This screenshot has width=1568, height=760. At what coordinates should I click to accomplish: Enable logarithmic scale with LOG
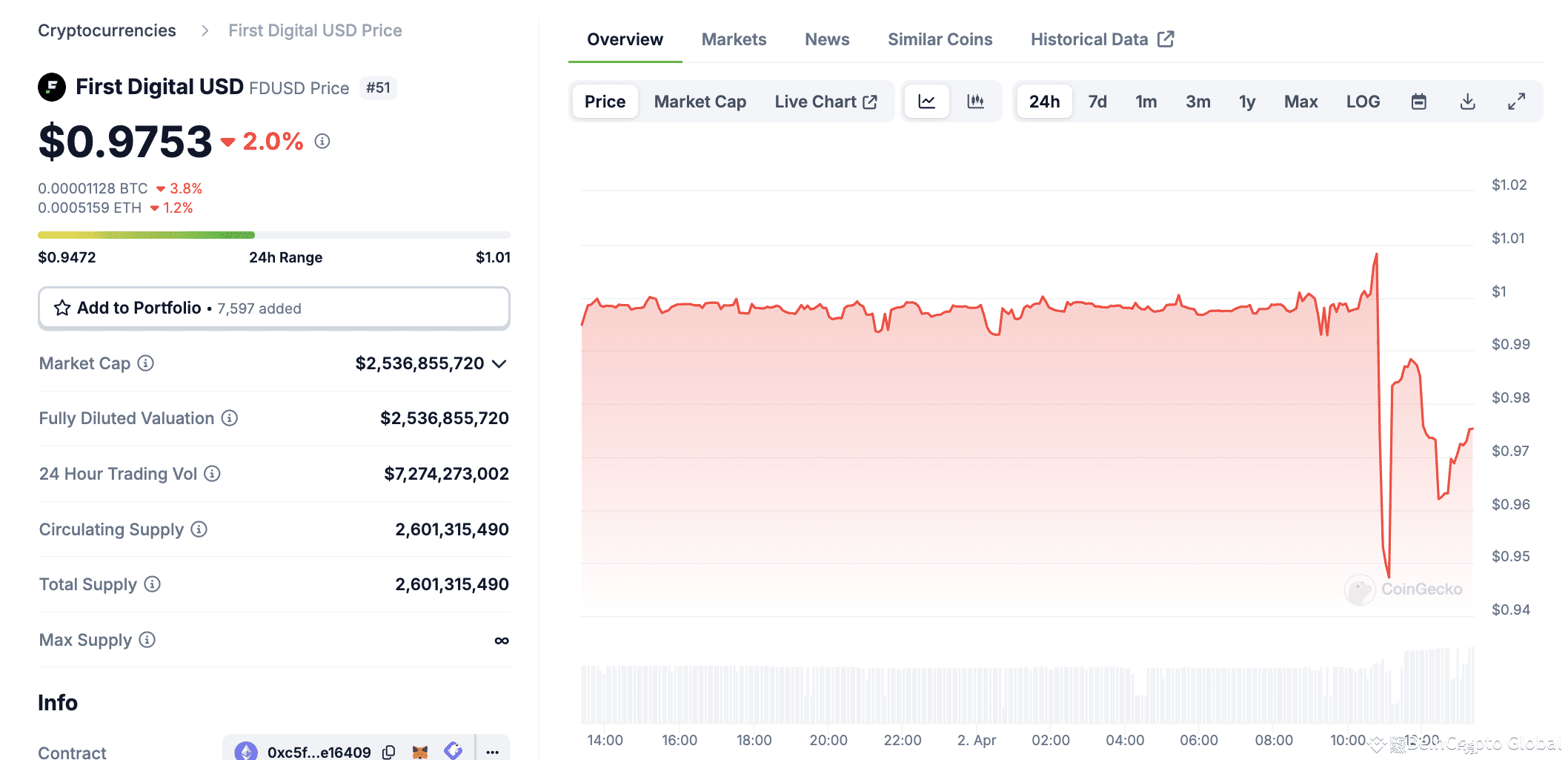click(x=1363, y=102)
